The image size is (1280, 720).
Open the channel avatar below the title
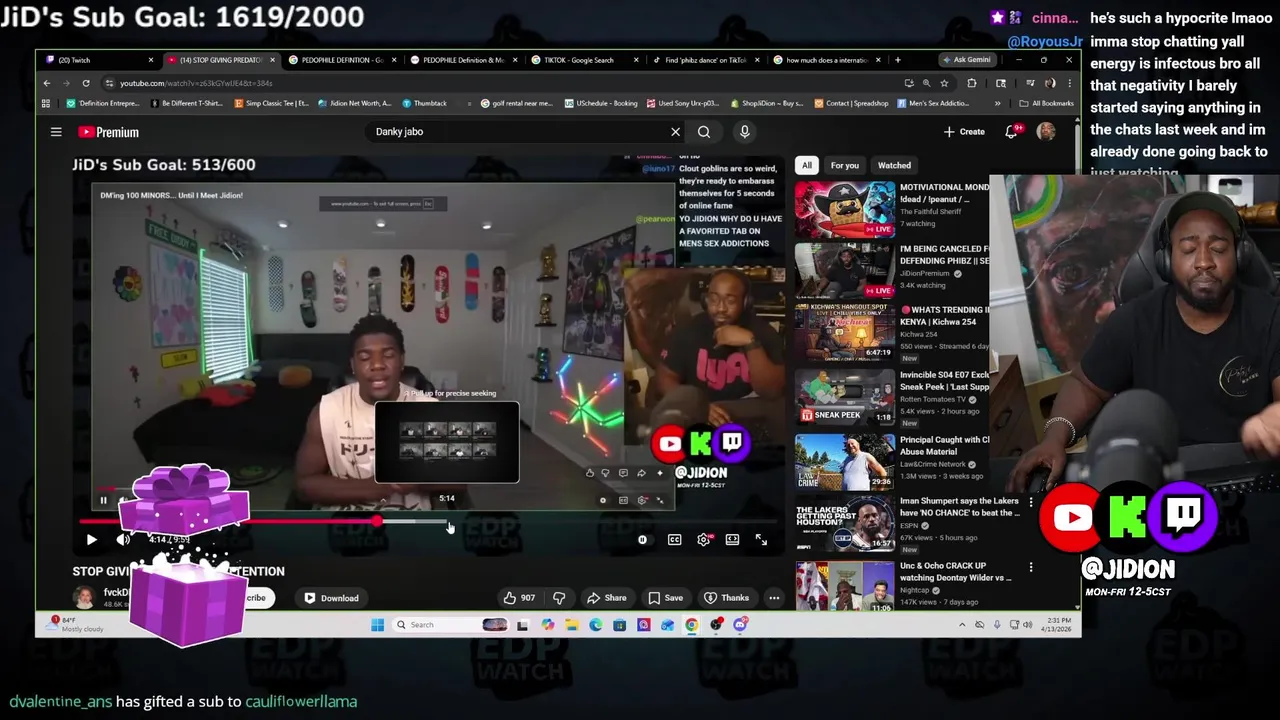(x=84, y=598)
